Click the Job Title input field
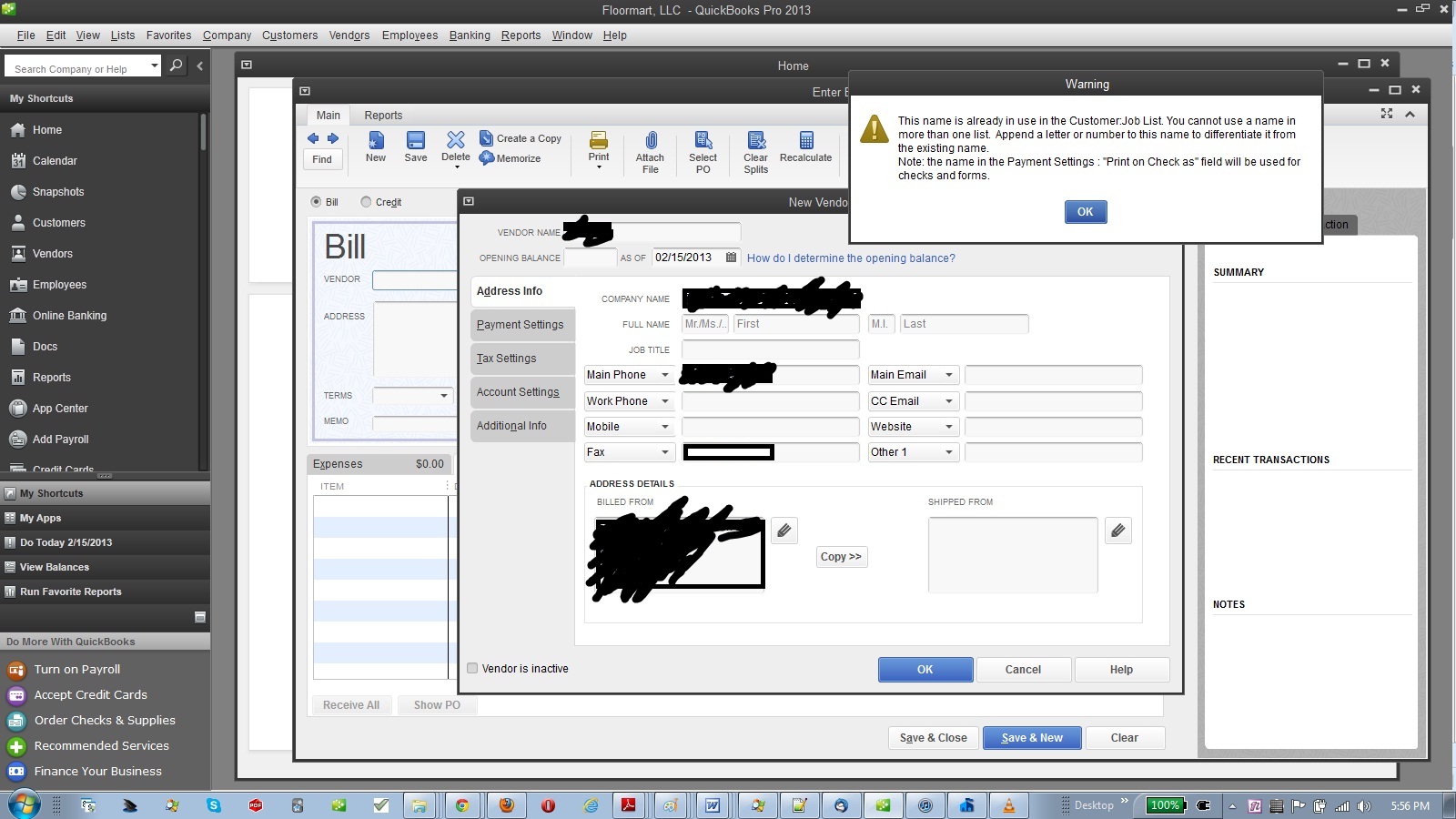This screenshot has width=1456, height=819. 770,349
